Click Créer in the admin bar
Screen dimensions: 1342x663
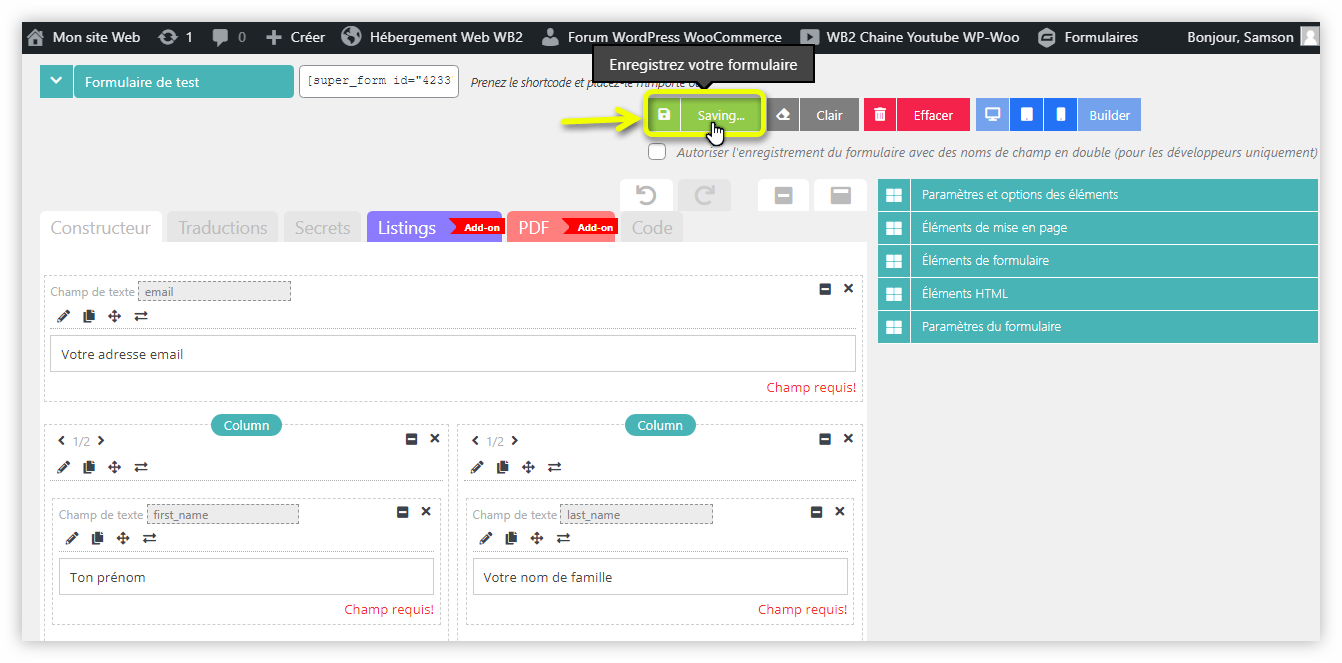click(x=295, y=37)
